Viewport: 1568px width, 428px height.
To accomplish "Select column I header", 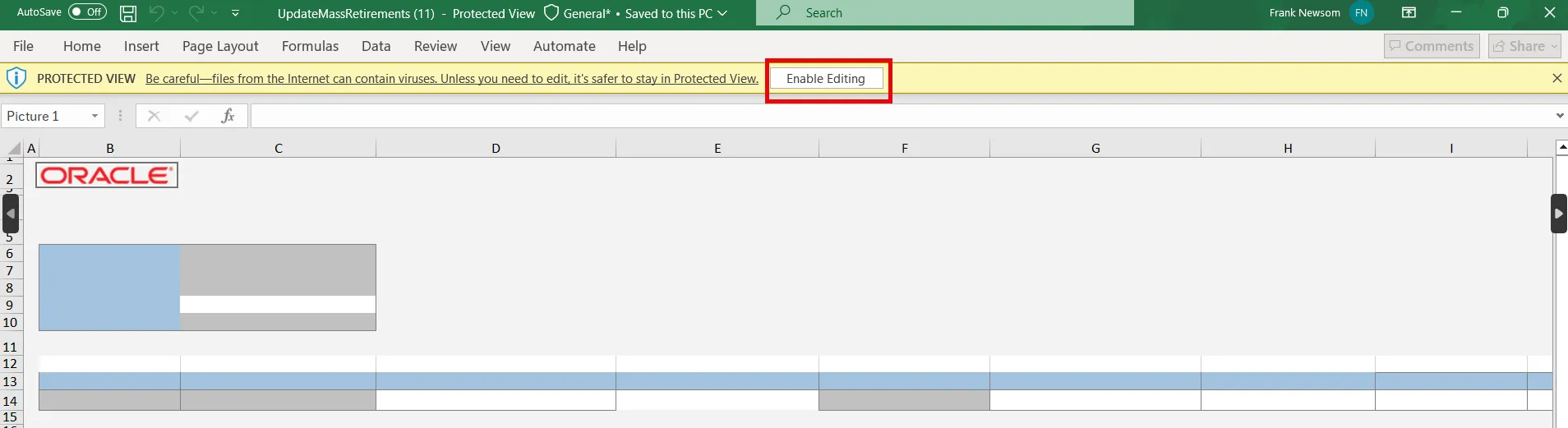I will pyautogui.click(x=1451, y=149).
